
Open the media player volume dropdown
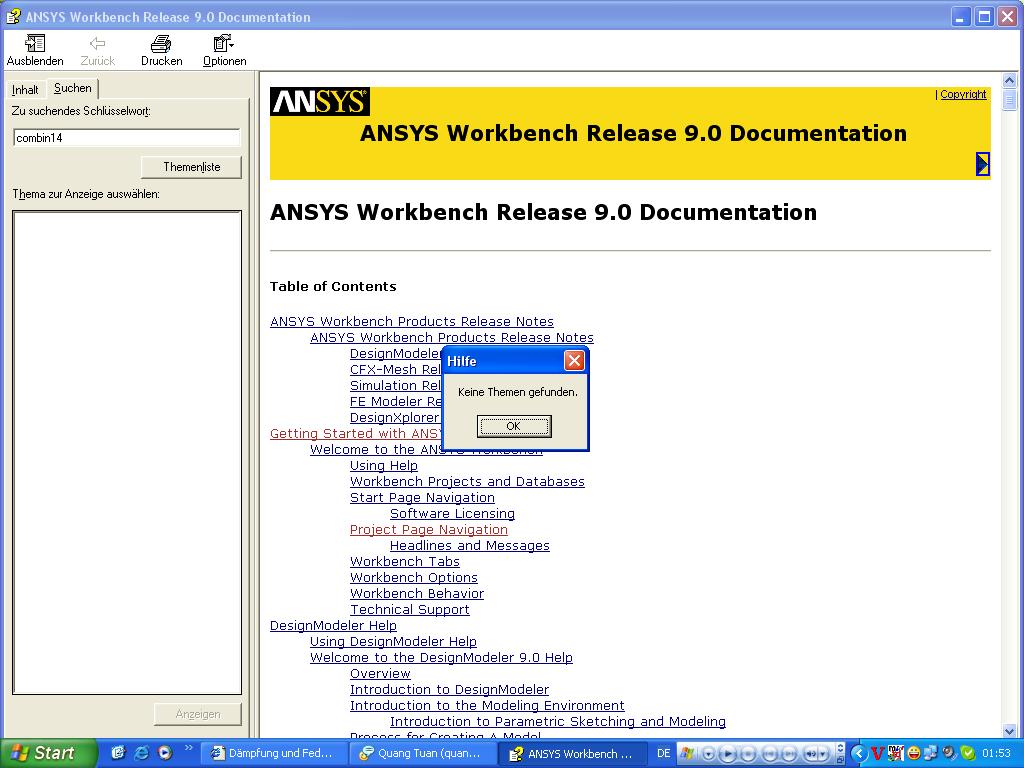[x=823, y=754]
